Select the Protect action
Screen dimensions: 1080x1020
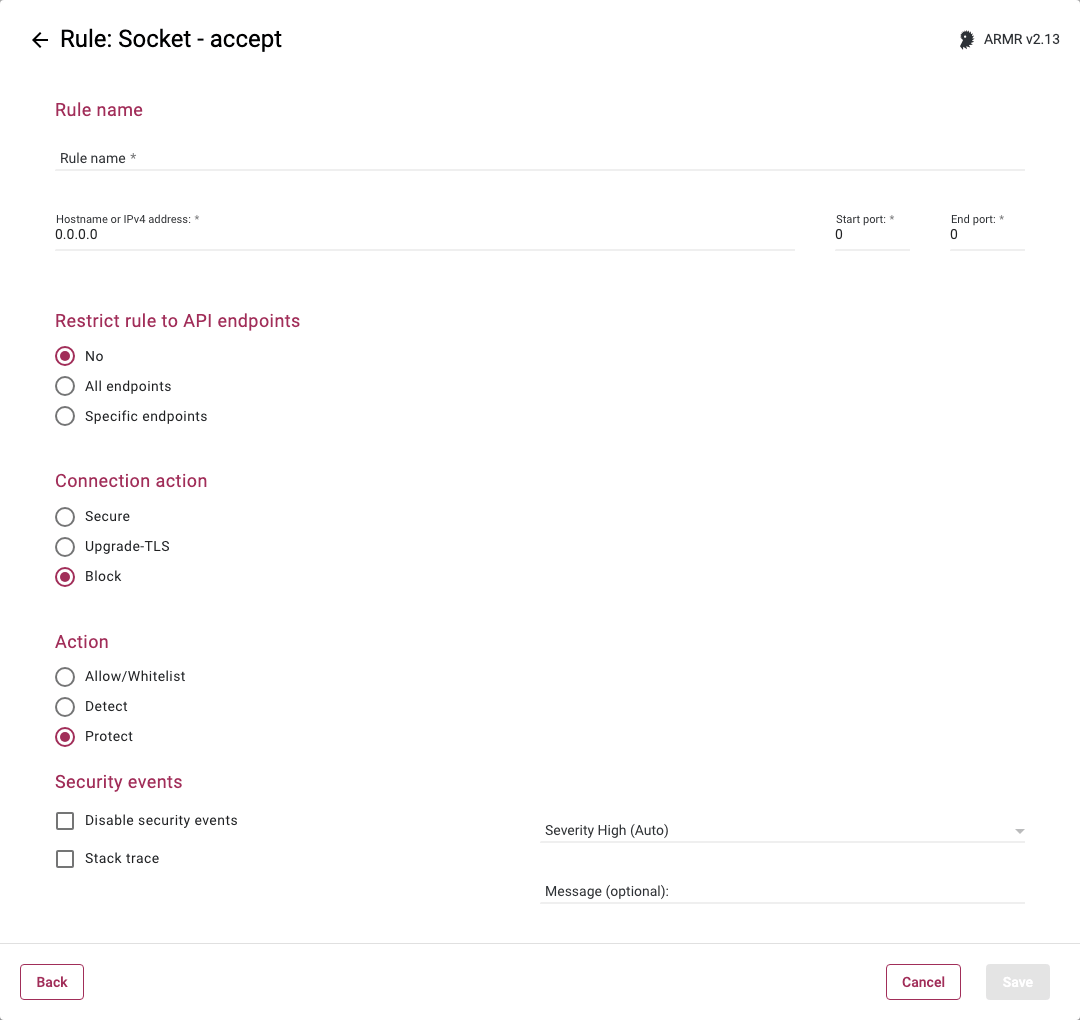[x=65, y=736]
